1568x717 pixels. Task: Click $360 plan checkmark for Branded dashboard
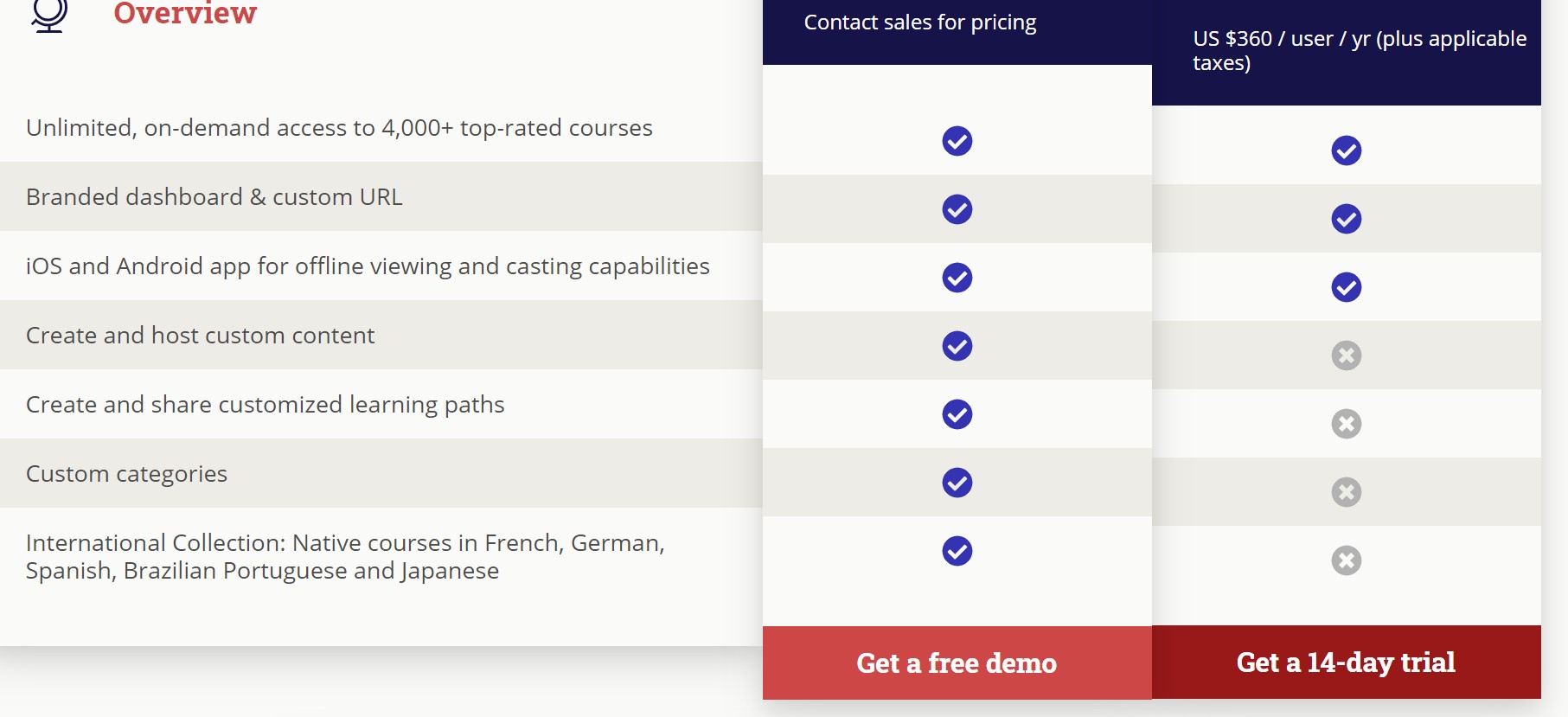pyautogui.click(x=1346, y=219)
